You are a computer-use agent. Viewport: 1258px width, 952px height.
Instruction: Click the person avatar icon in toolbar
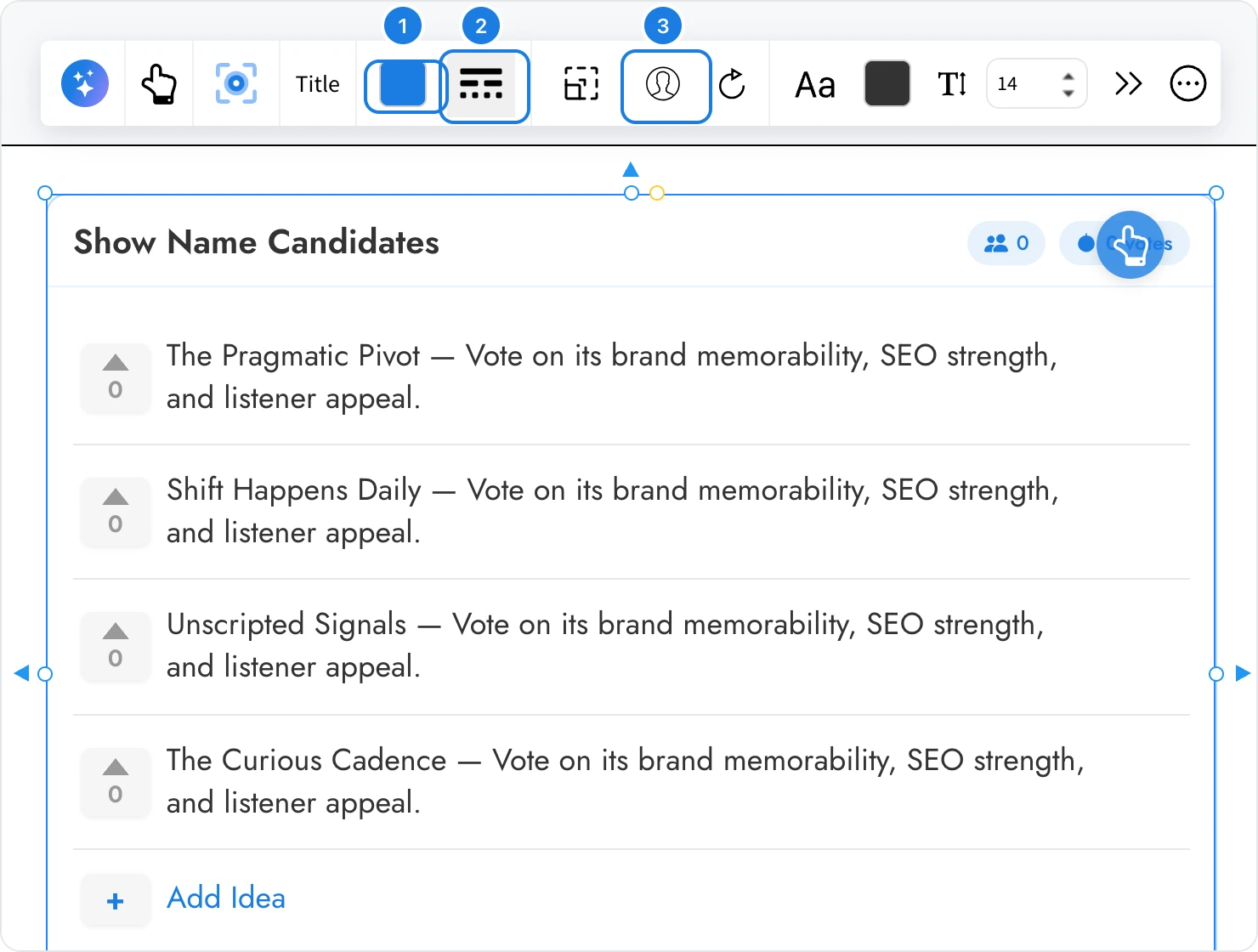pyautogui.click(x=663, y=84)
